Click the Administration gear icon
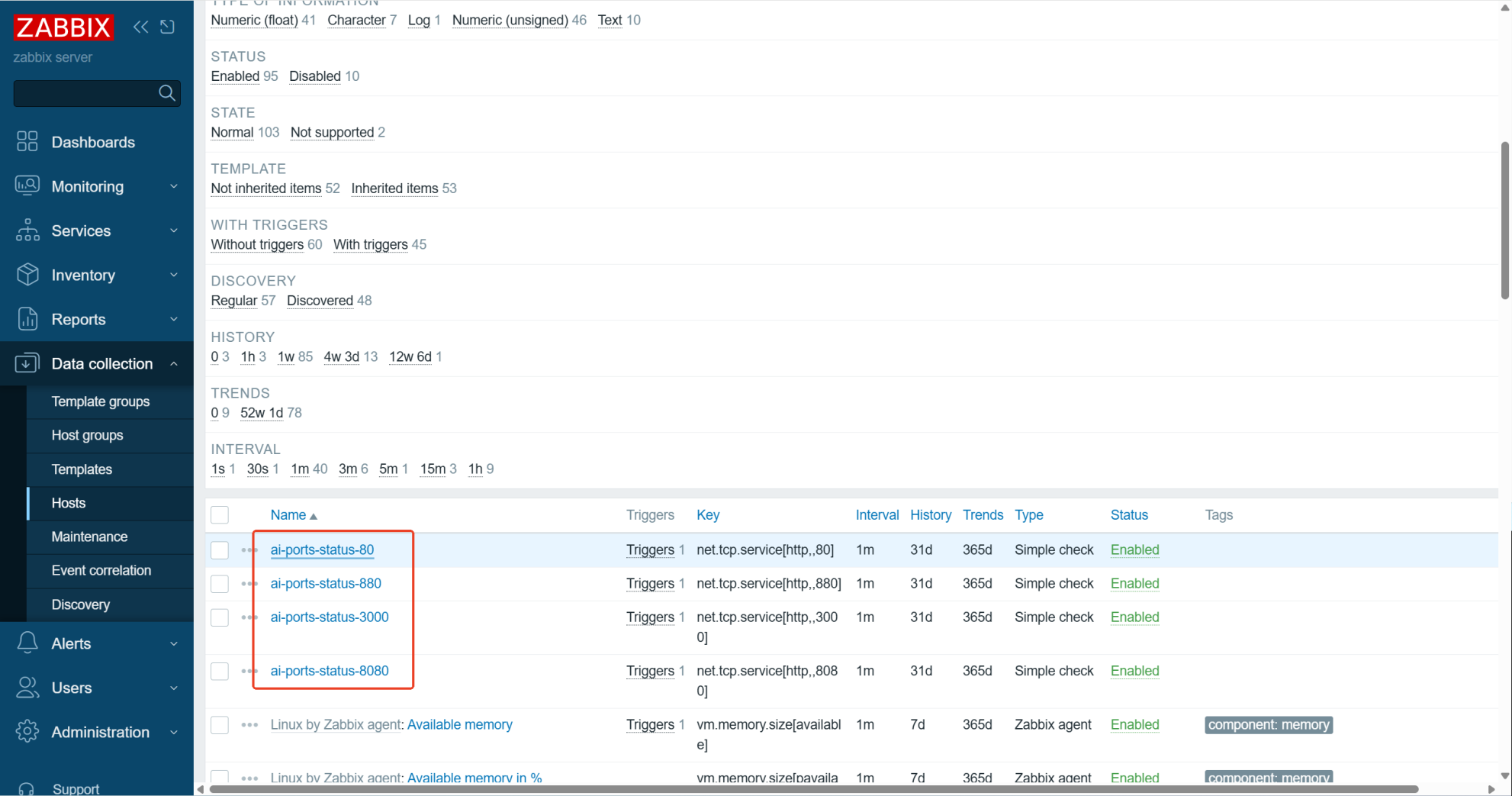 point(27,731)
